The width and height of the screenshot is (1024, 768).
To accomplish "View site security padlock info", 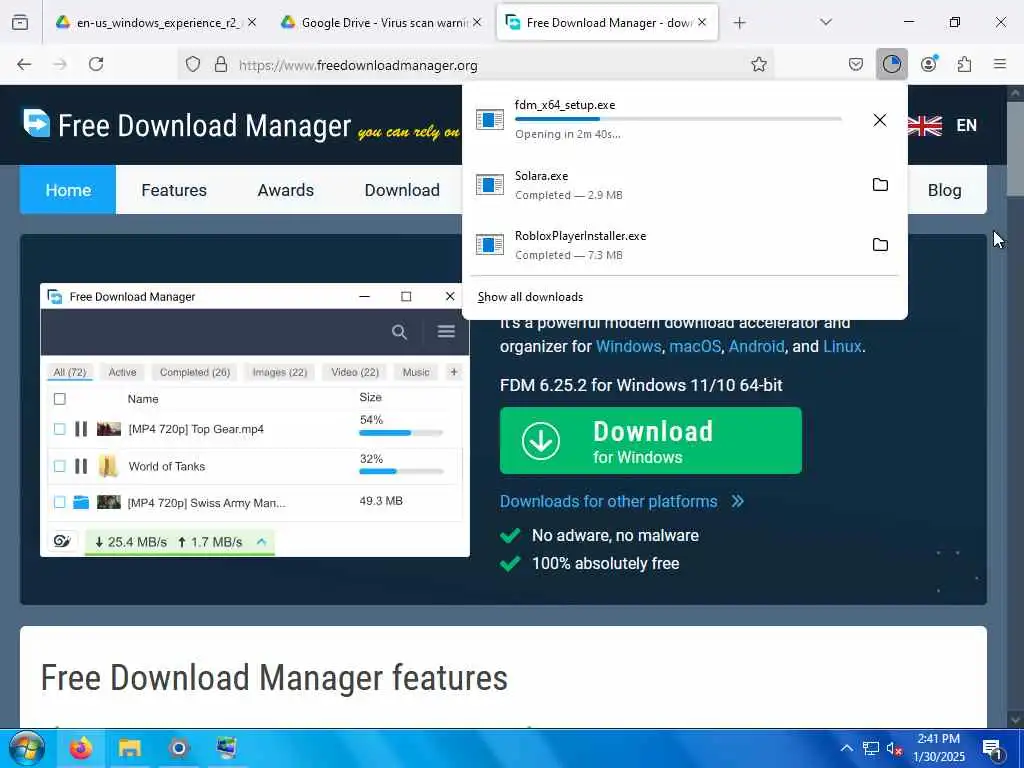I will coord(221,64).
